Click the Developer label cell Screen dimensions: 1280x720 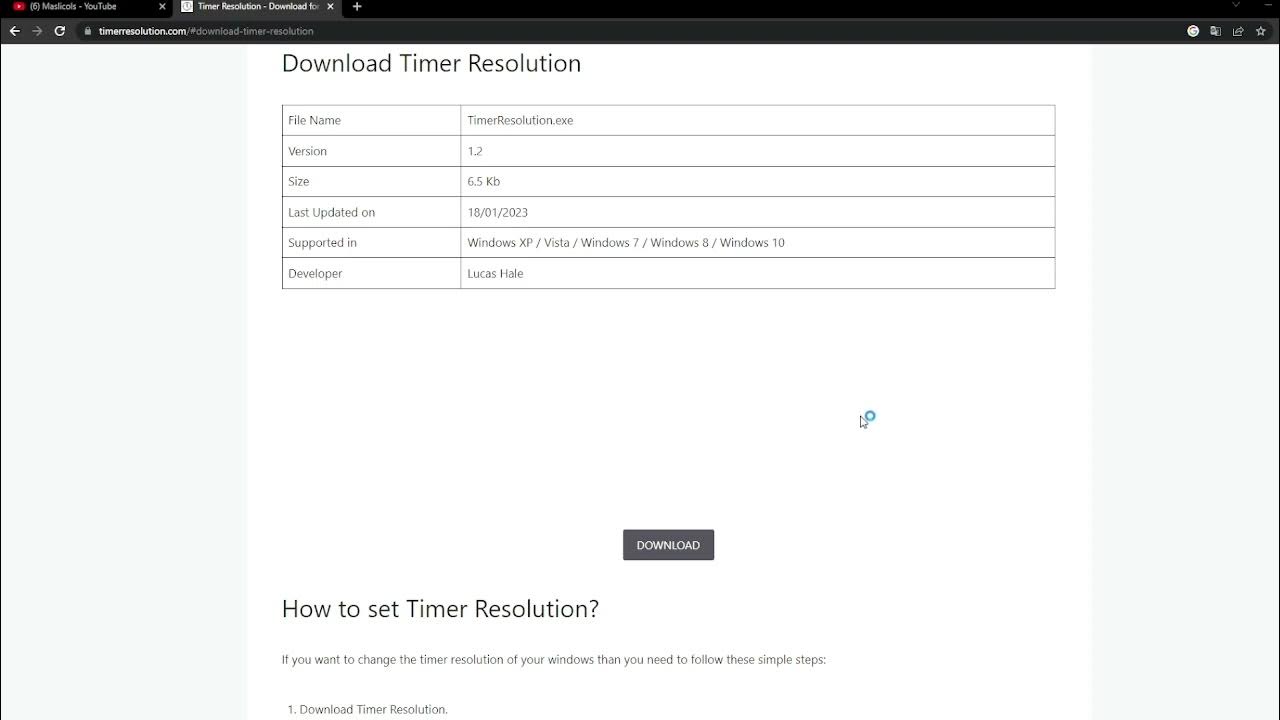pyautogui.click(x=371, y=273)
